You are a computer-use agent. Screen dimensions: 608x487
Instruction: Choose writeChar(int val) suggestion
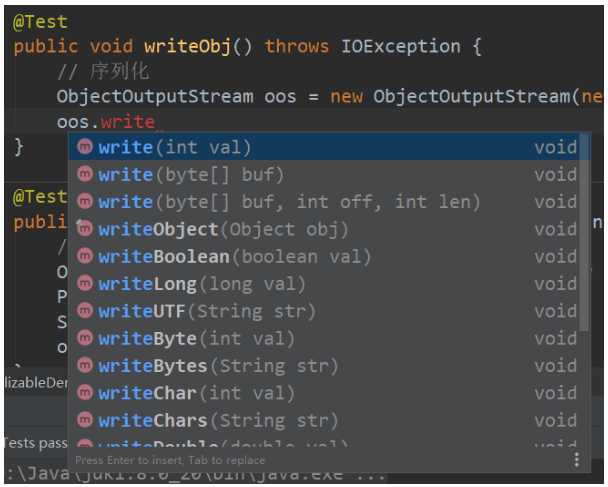point(326,393)
